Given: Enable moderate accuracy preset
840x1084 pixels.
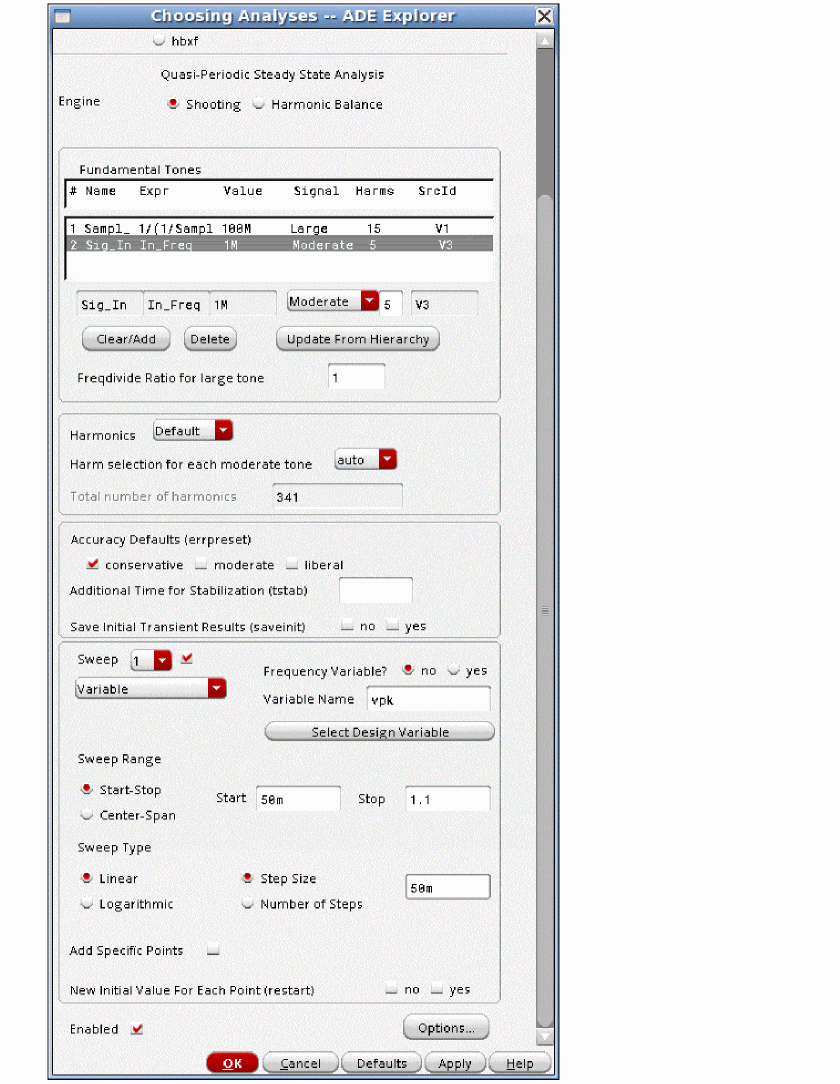Looking at the screenshot, I should [x=202, y=565].
